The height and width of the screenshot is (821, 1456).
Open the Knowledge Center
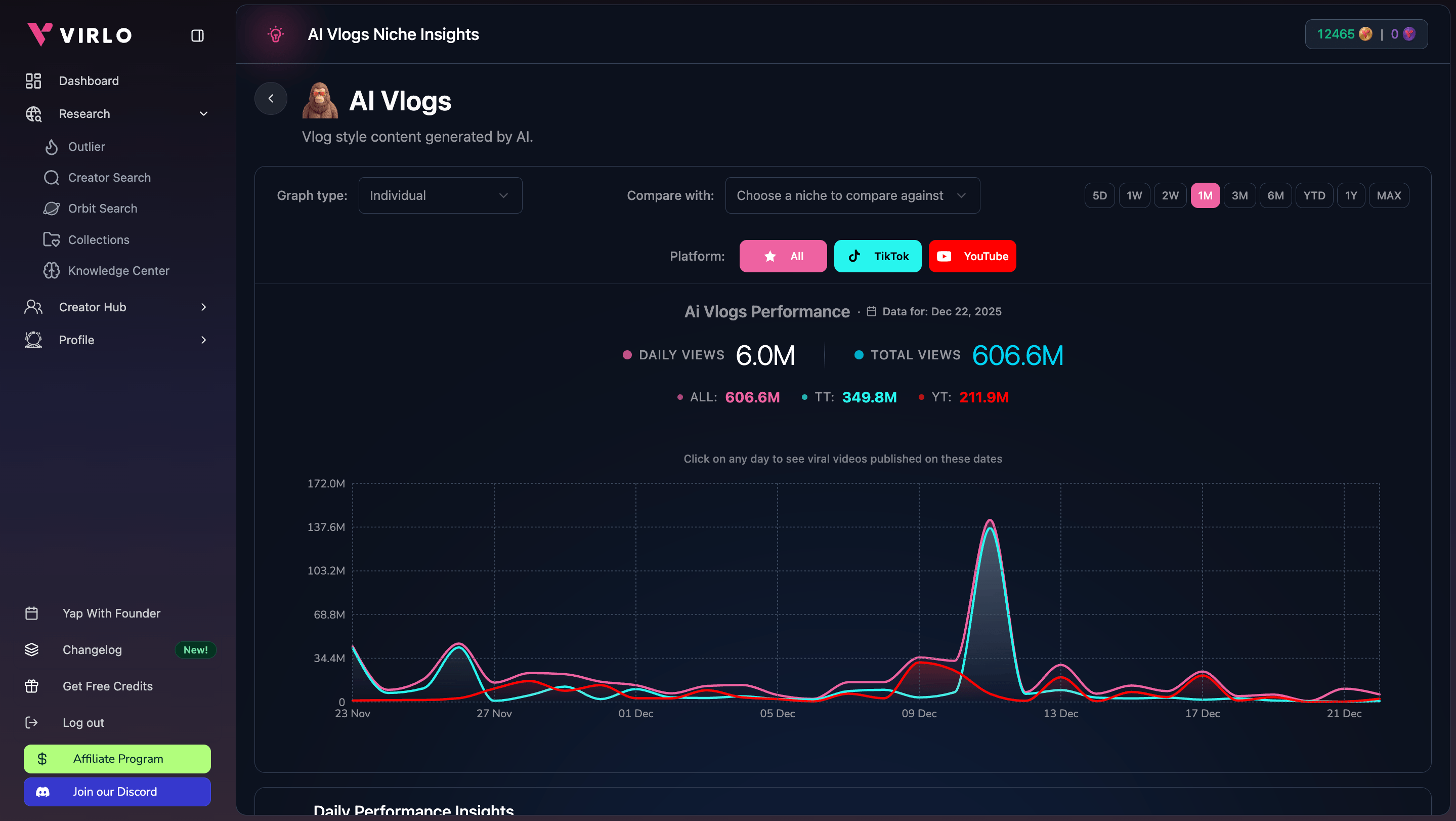pyautogui.click(x=119, y=270)
